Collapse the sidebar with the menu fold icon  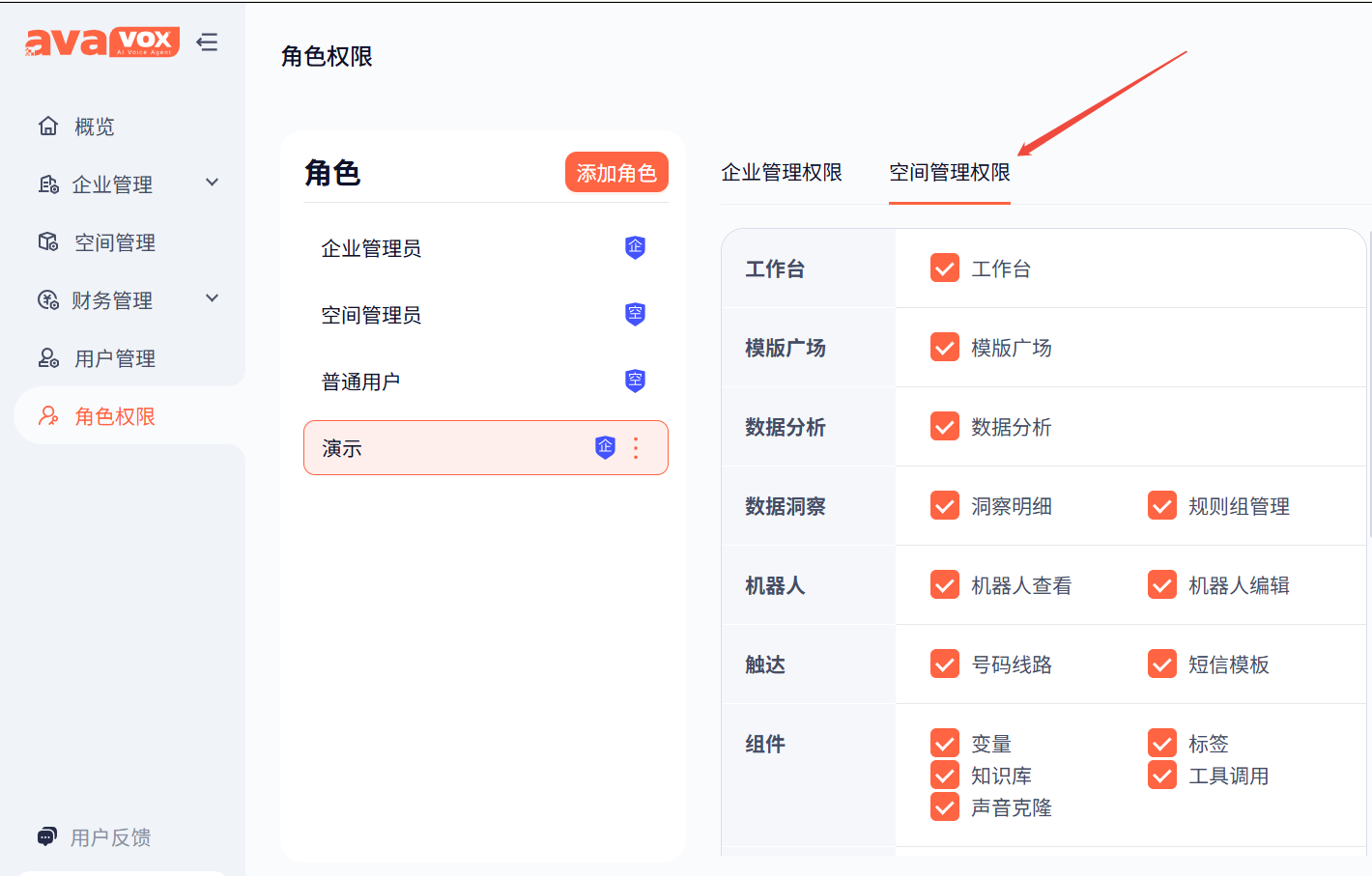207,42
